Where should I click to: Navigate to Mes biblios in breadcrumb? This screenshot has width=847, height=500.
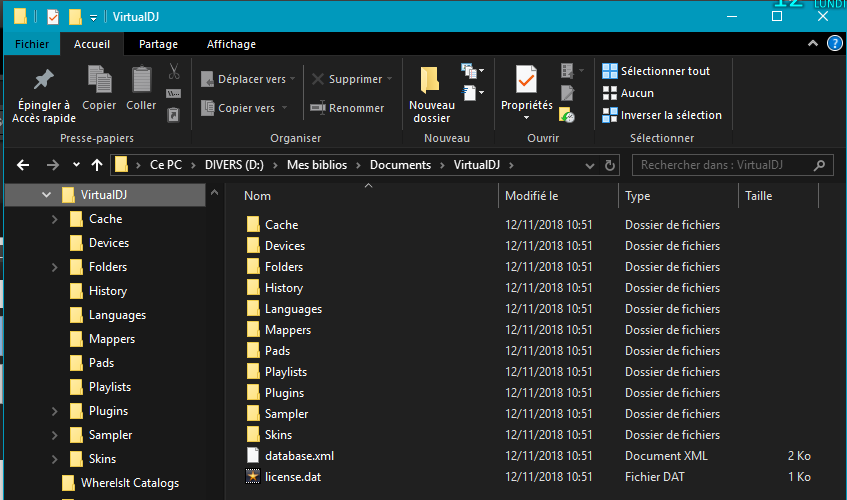pyautogui.click(x=317, y=165)
